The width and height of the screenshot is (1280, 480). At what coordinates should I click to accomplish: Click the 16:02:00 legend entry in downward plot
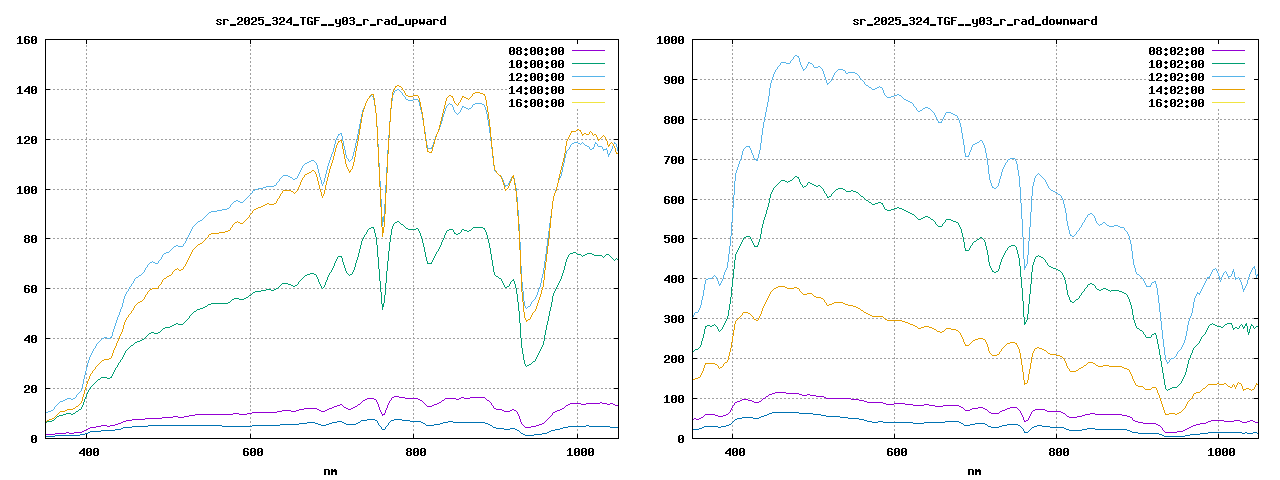click(1176, 103)
